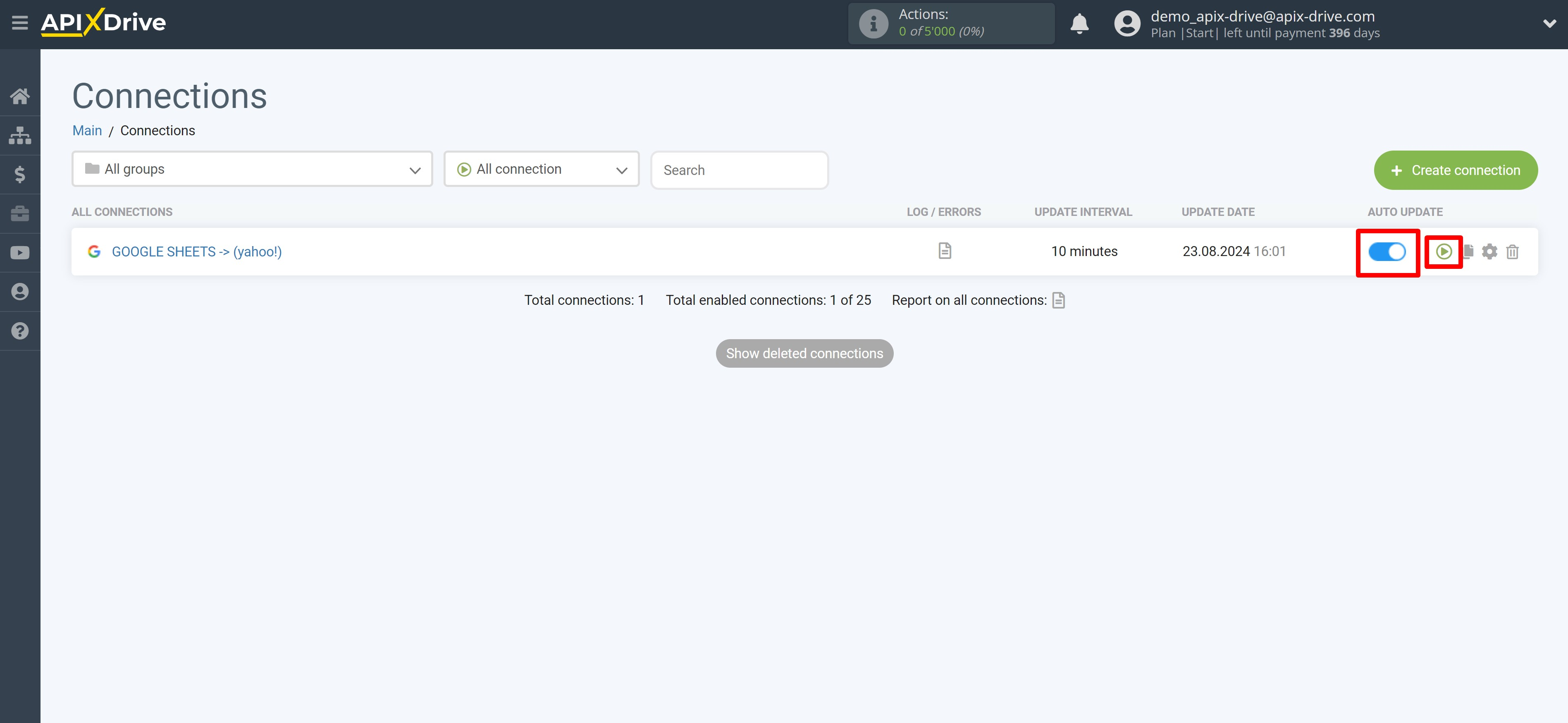Viewport: 1568px width, 723px height.
Task: Click the Search input field
Action: point(739,170)
